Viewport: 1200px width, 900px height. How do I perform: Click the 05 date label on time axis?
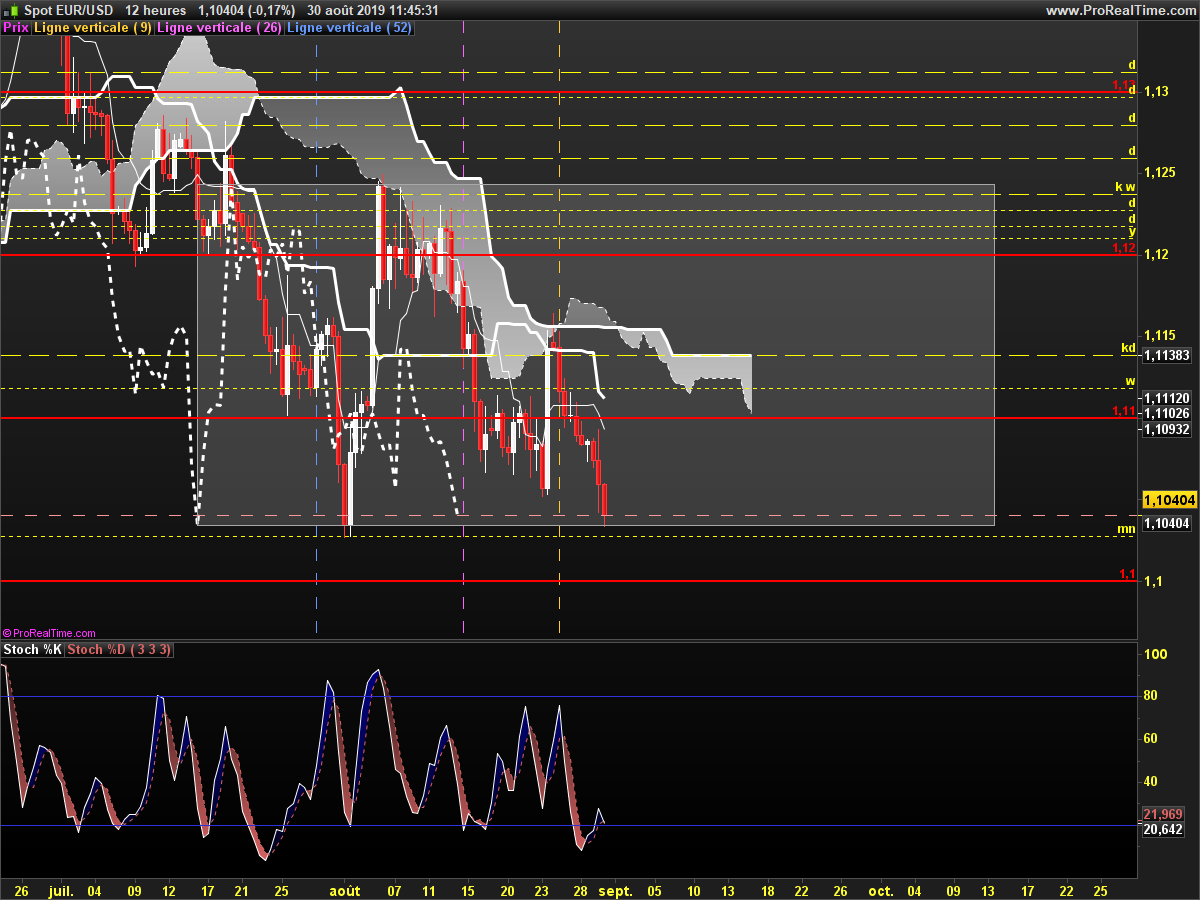pos(654,889)
